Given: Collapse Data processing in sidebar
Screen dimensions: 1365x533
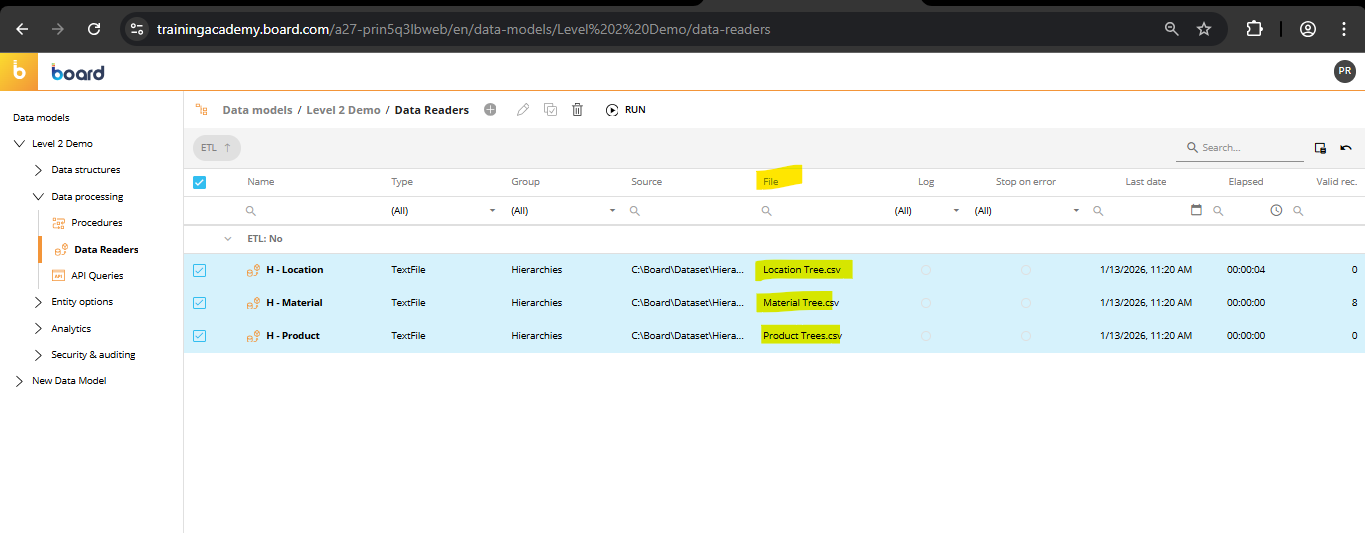Looking at the screenshot, I should click(38, 197).
